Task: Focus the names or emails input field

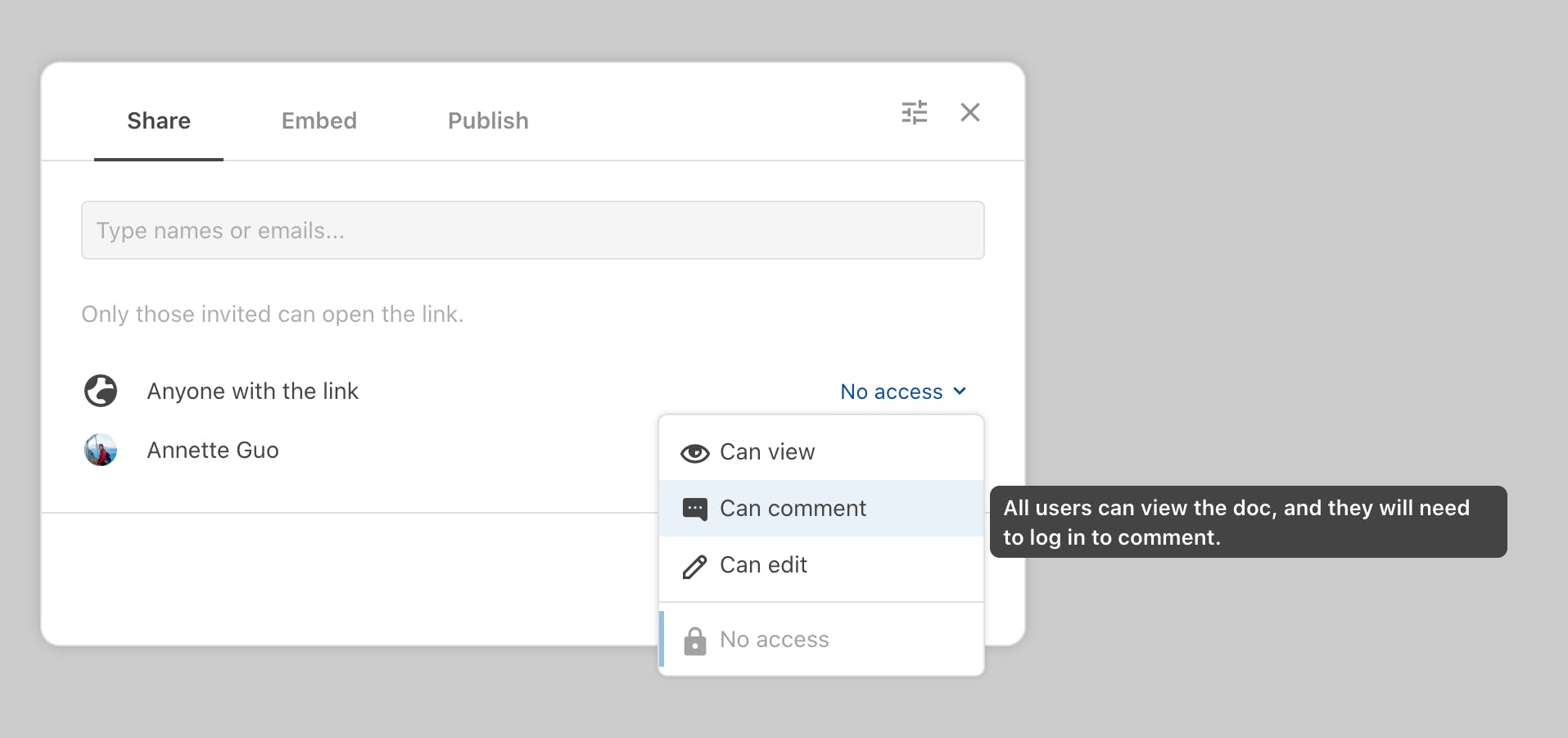Action: 532,230
